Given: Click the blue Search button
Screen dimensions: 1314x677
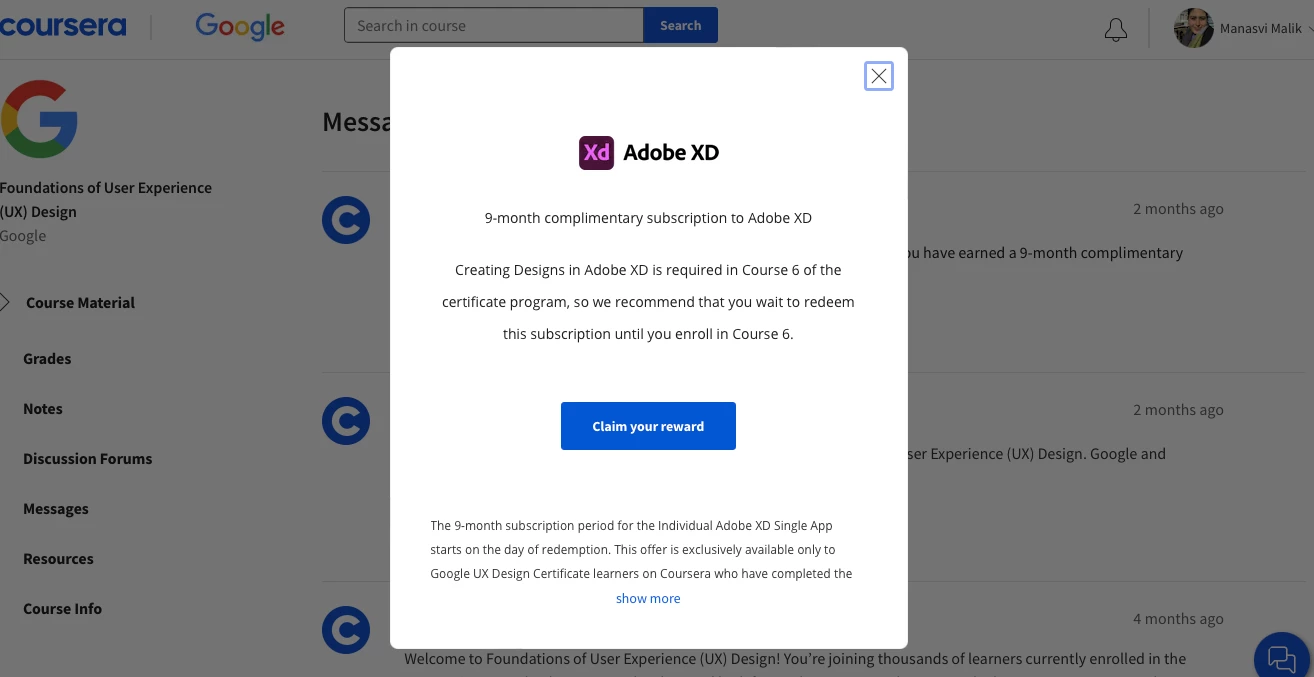Looking at the screenshot, I should tap(680, 25).
